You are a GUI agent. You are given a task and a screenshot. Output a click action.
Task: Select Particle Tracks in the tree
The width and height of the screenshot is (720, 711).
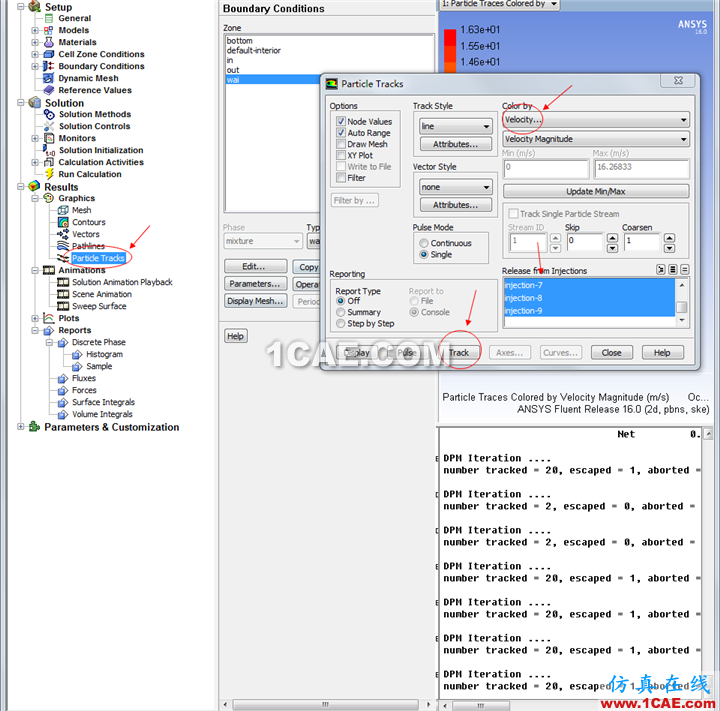(98, 258)
